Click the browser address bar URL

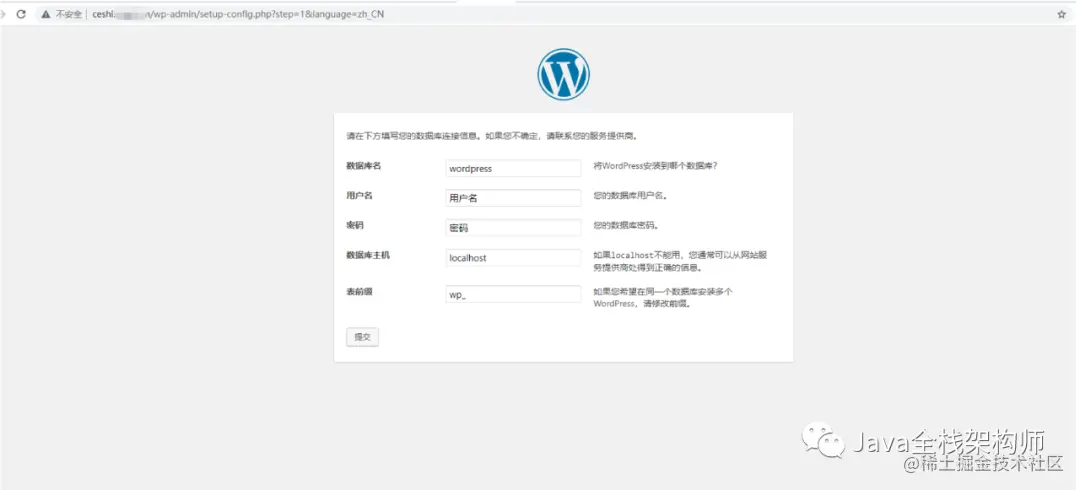(238, 14)
